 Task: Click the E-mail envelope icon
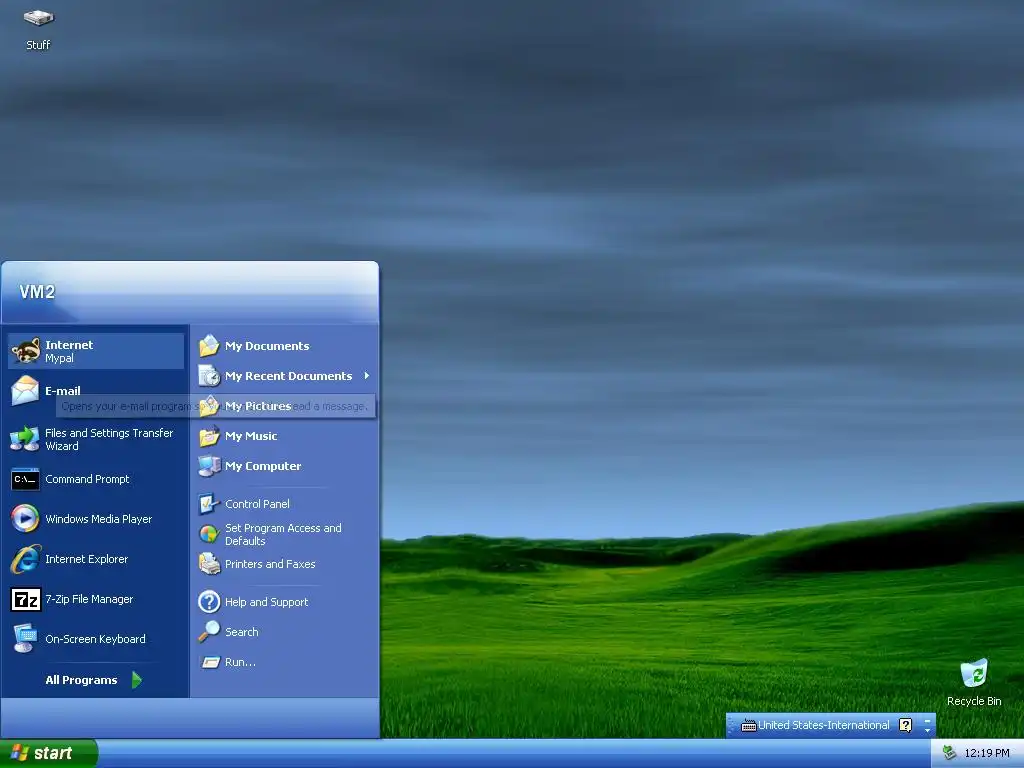(25, 391)
